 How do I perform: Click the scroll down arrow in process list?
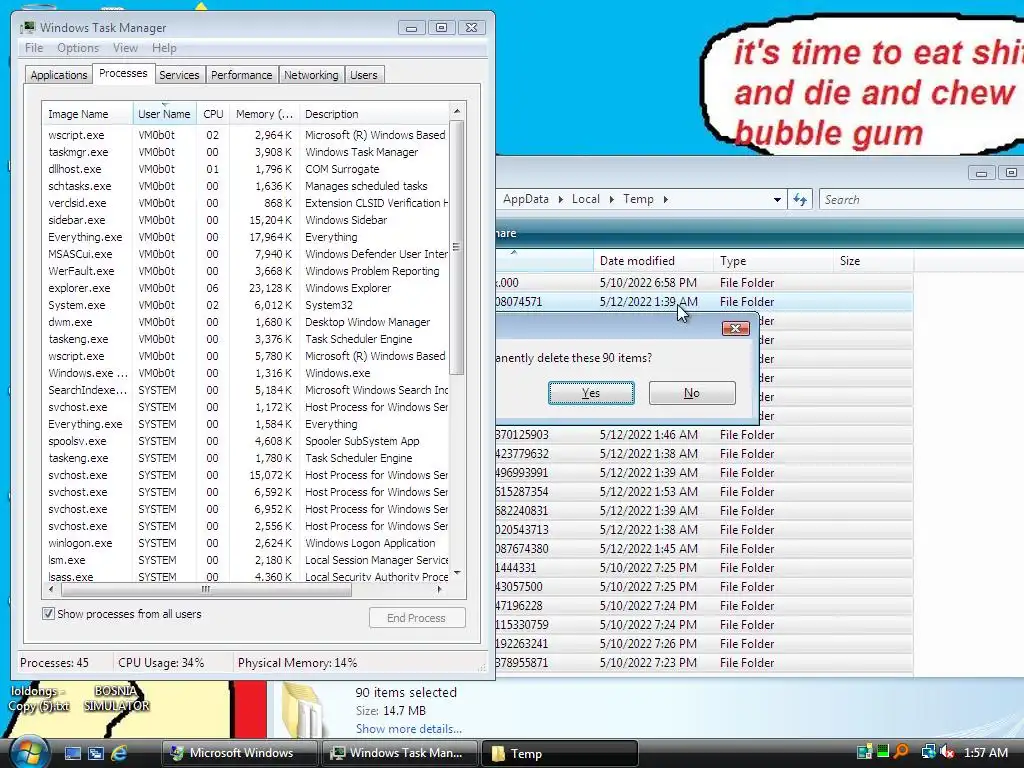pyautogui.click(x=457, y=573)
